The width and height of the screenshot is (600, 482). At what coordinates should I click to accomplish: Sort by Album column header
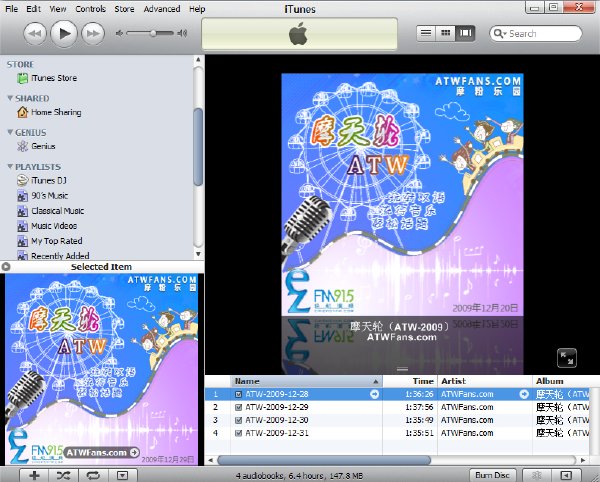point(561,381)
